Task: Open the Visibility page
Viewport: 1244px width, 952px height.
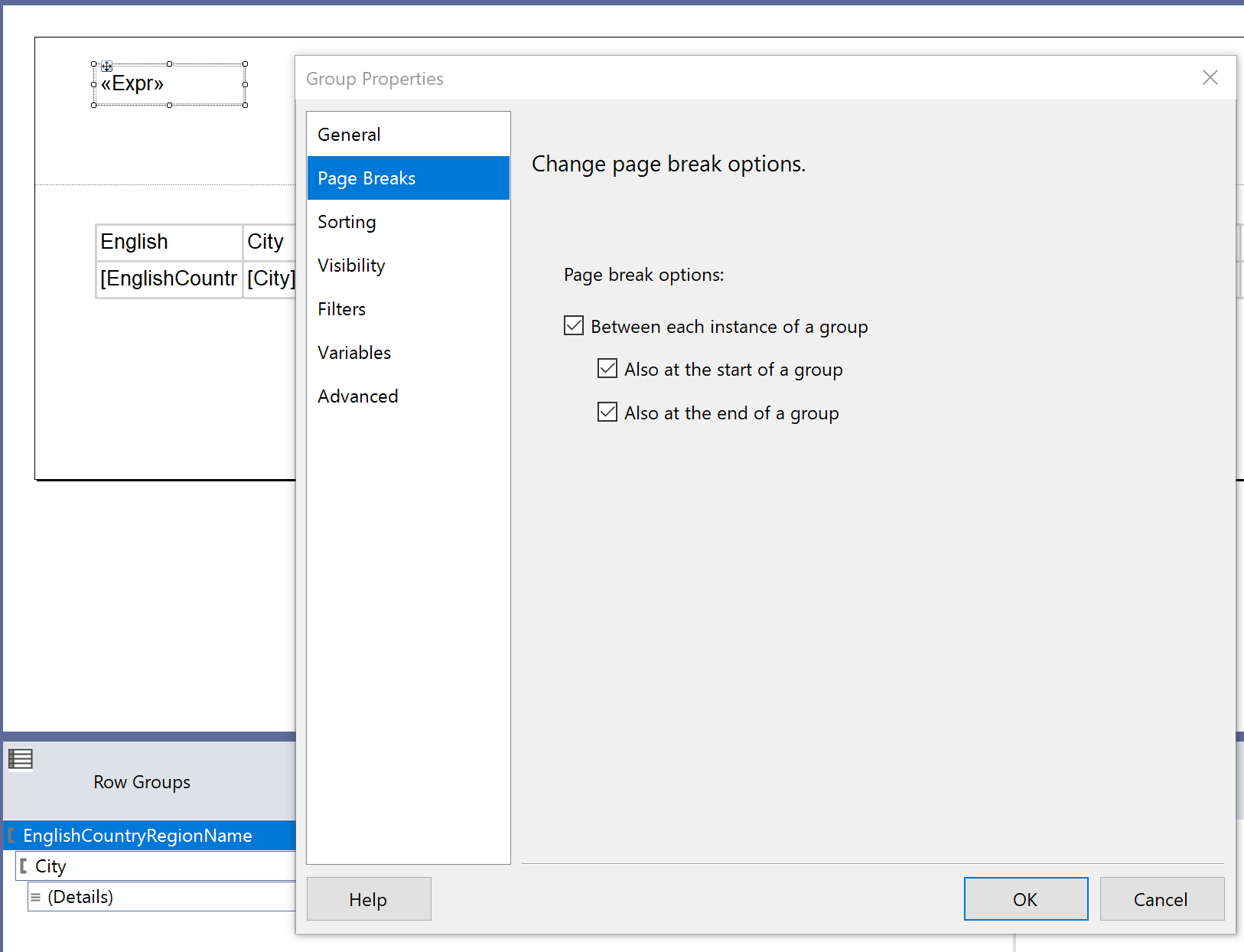Action: [409, 266]
